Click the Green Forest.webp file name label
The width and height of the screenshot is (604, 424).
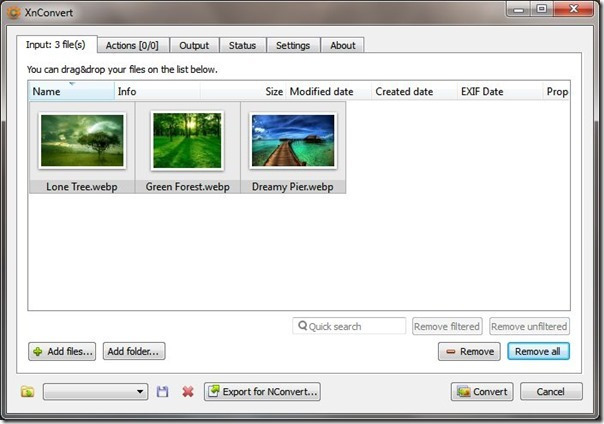[x=188, y=187]
